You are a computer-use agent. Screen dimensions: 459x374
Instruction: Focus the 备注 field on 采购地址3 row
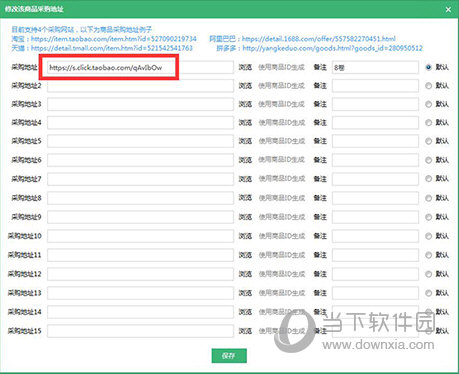point(375,104)
